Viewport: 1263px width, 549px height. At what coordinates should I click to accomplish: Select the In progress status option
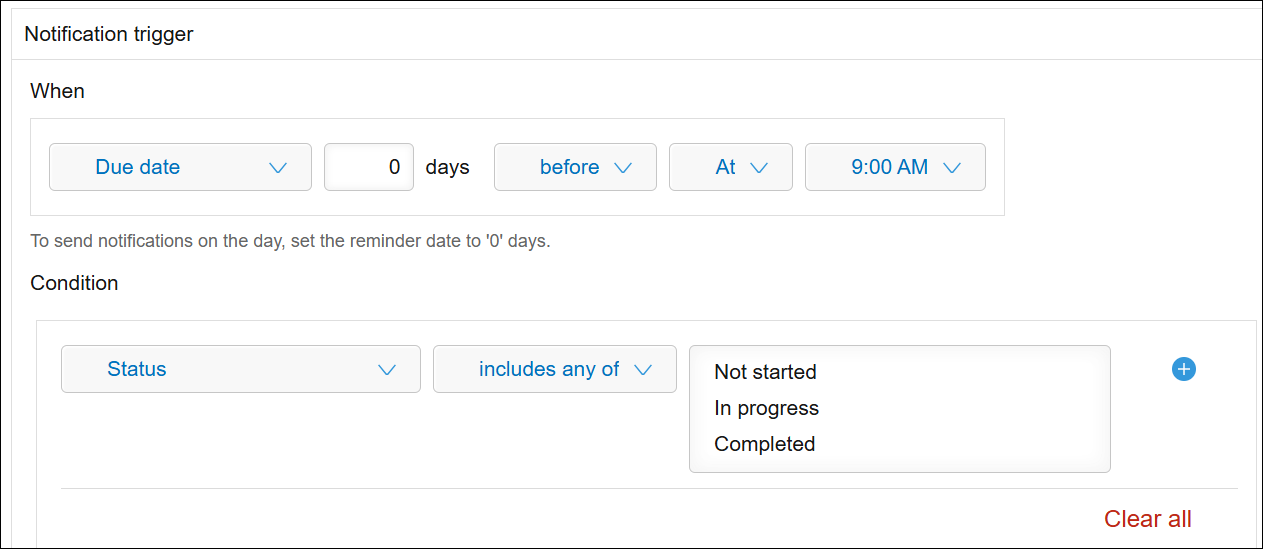[766, 408]
